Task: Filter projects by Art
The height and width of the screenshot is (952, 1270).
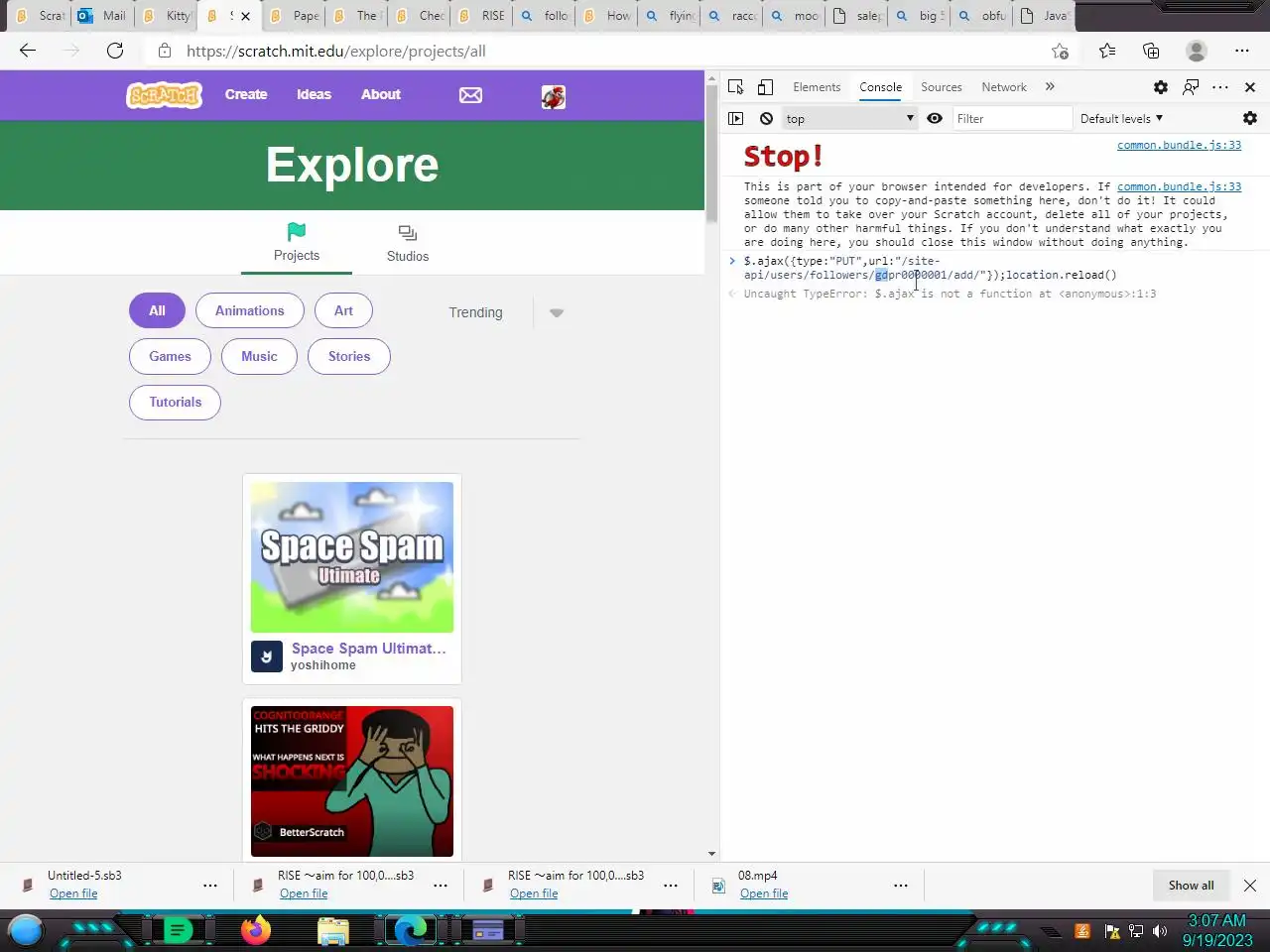Action: click(x=343, y=310)
